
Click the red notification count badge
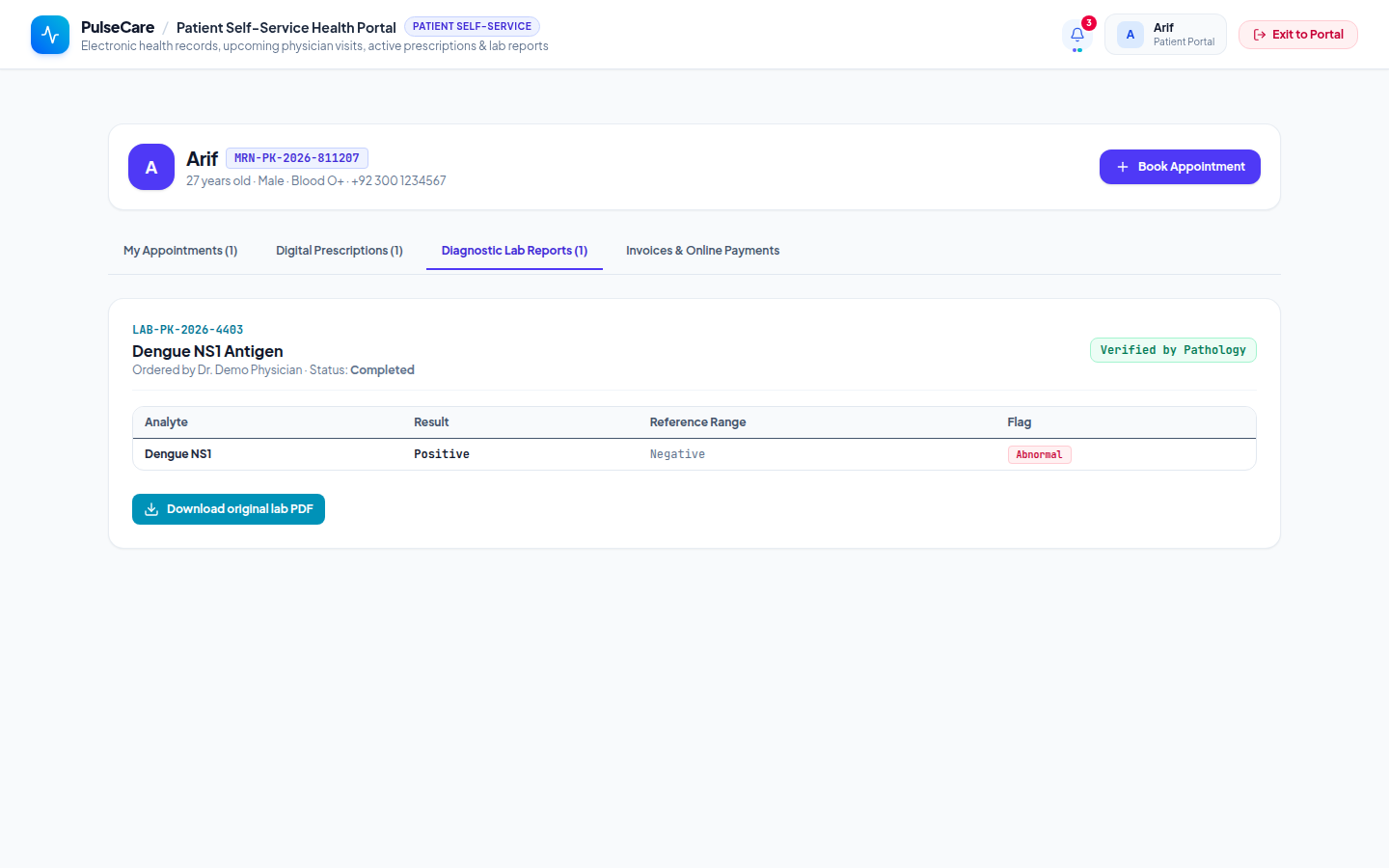tap(1088, 23)
